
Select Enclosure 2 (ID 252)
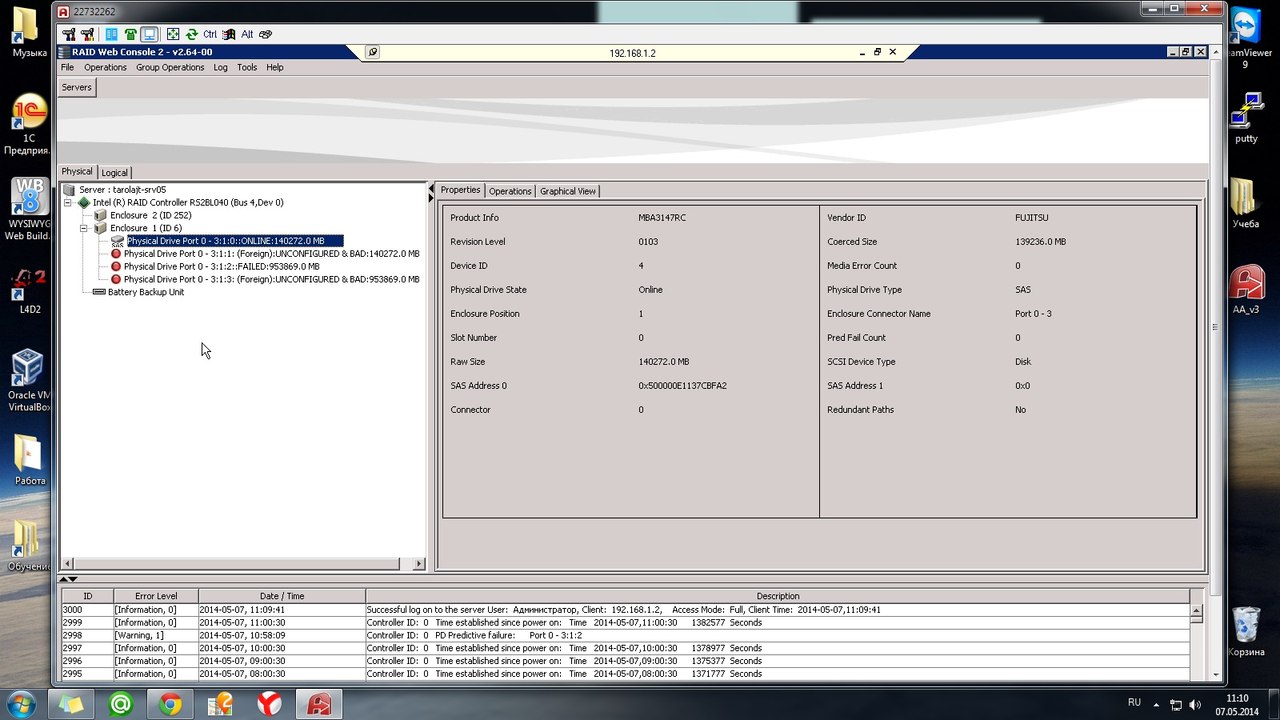(151, 215)
